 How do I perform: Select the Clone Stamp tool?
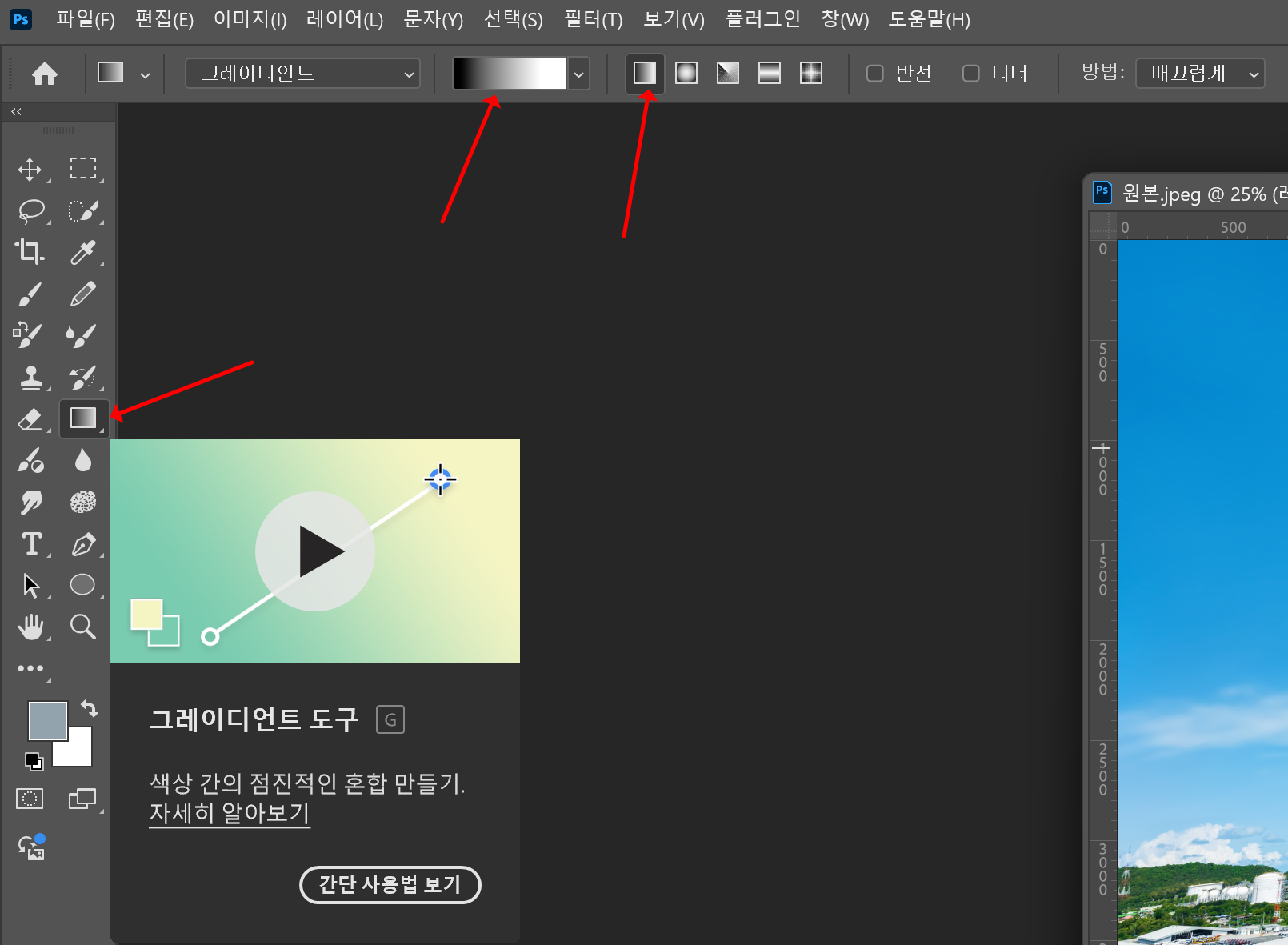pyautogui.click(x=31, y=378)
